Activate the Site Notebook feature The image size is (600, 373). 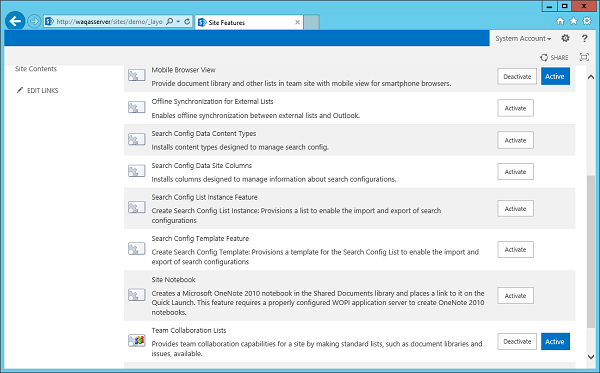515,296
